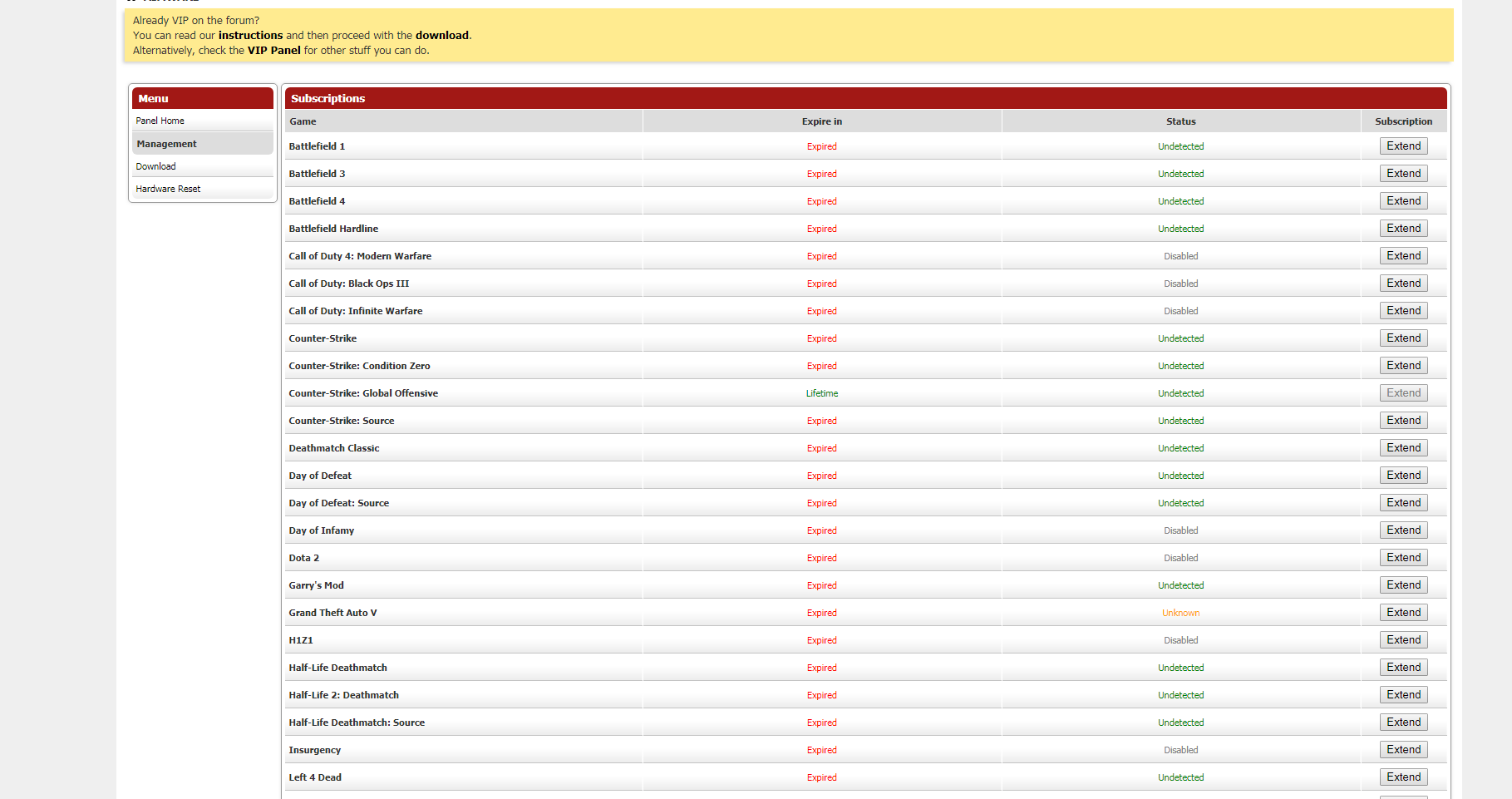Extend Counter-Strike: Condition Zero subscription
This screenshot has height=799, width=1512.
coord(1404,366)
